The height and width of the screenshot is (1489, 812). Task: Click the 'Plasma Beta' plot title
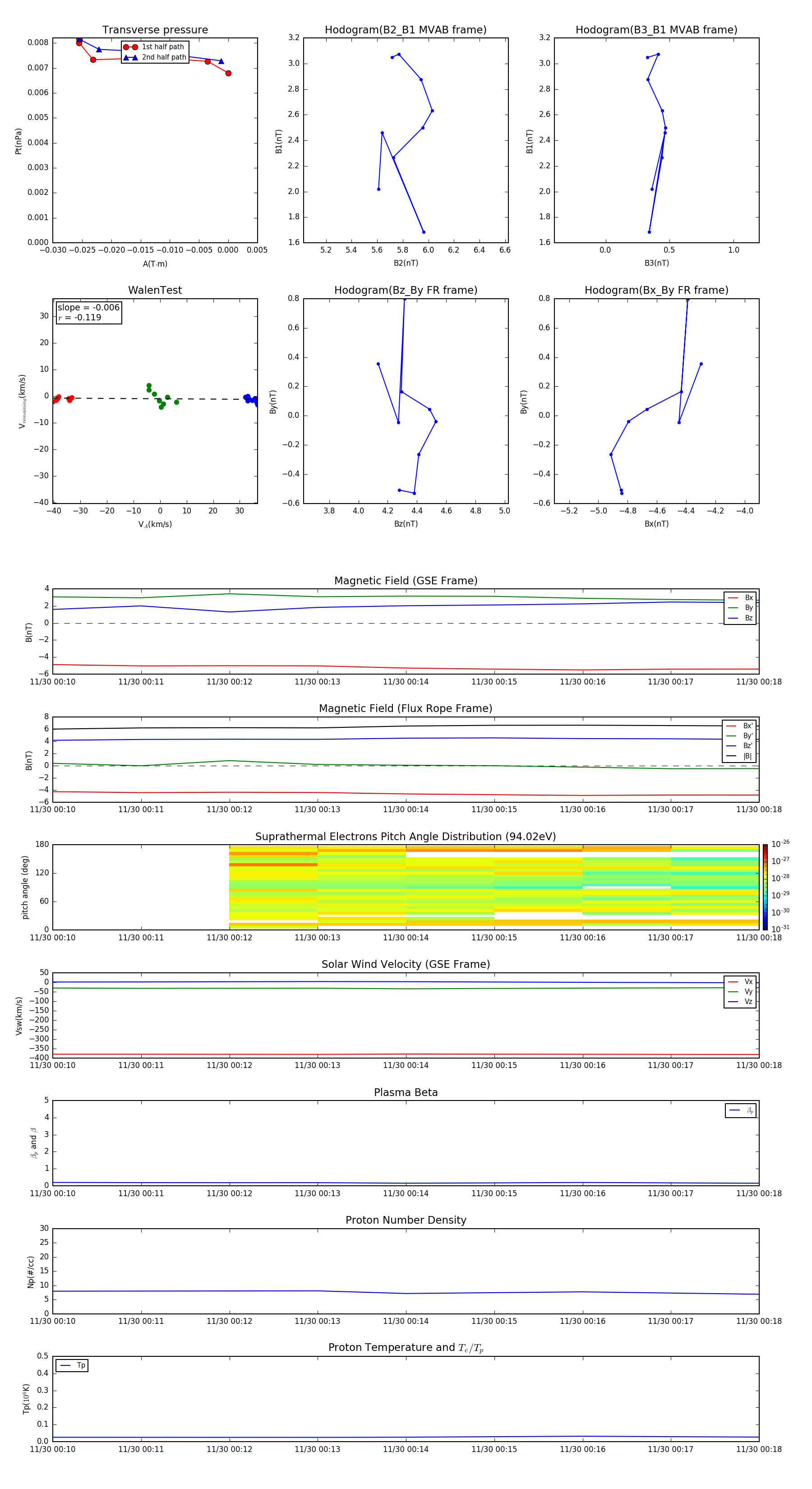pos(406,1092)
